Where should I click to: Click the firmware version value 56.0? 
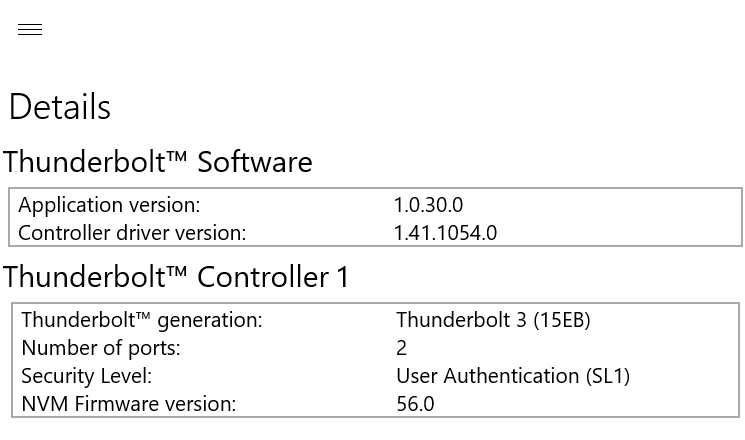415,404
